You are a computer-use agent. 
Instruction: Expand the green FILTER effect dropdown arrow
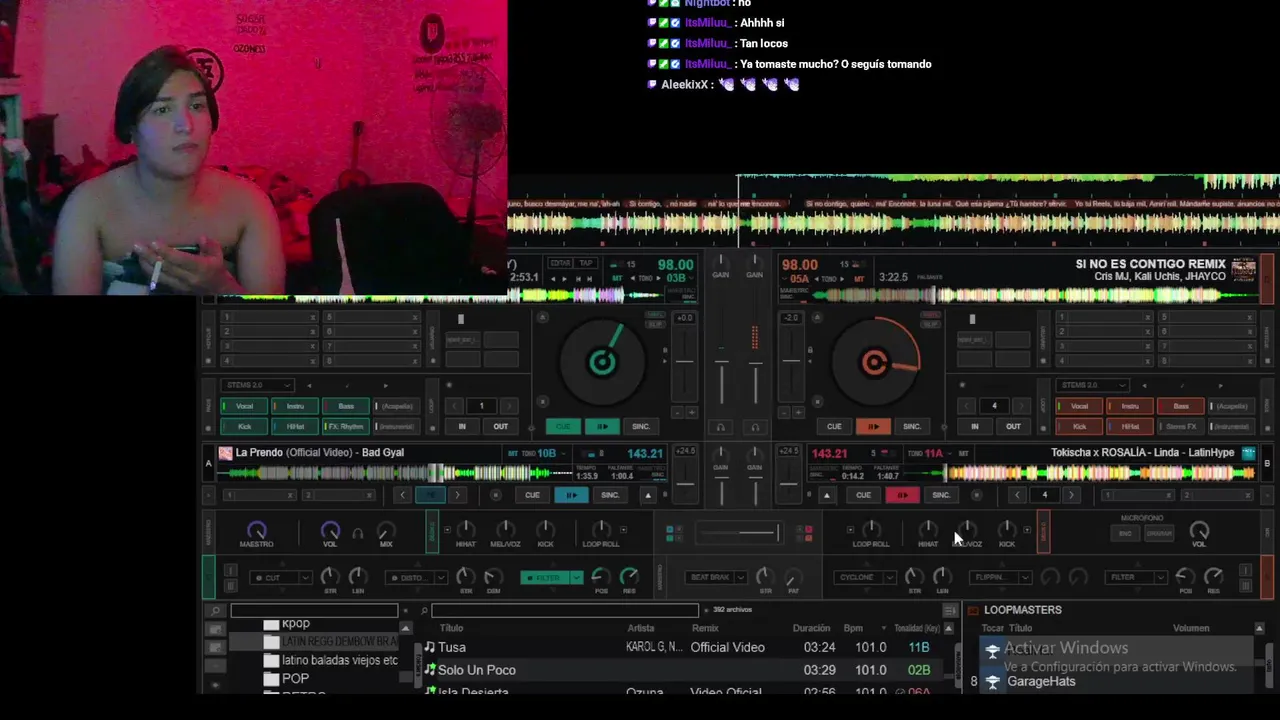577,577
